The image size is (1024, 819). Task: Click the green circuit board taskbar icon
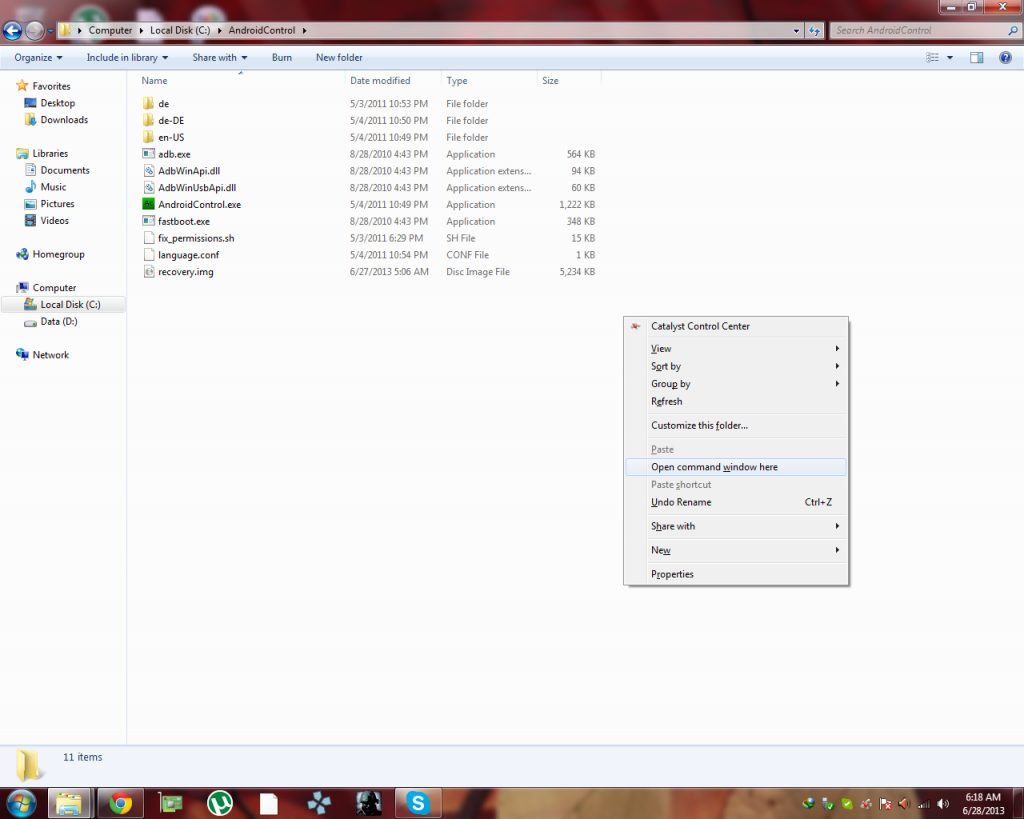point(170,803)
